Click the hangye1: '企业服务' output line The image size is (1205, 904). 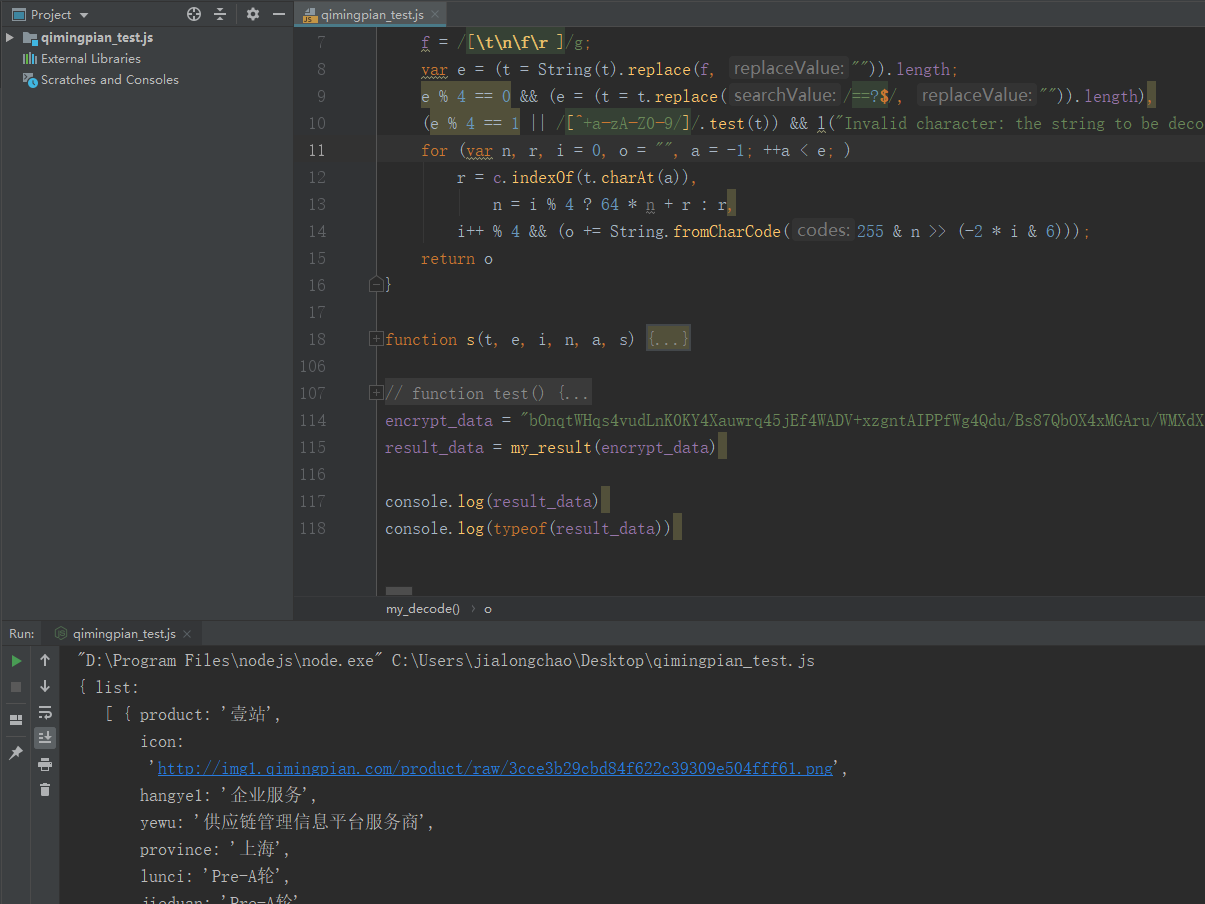[229, 796]
